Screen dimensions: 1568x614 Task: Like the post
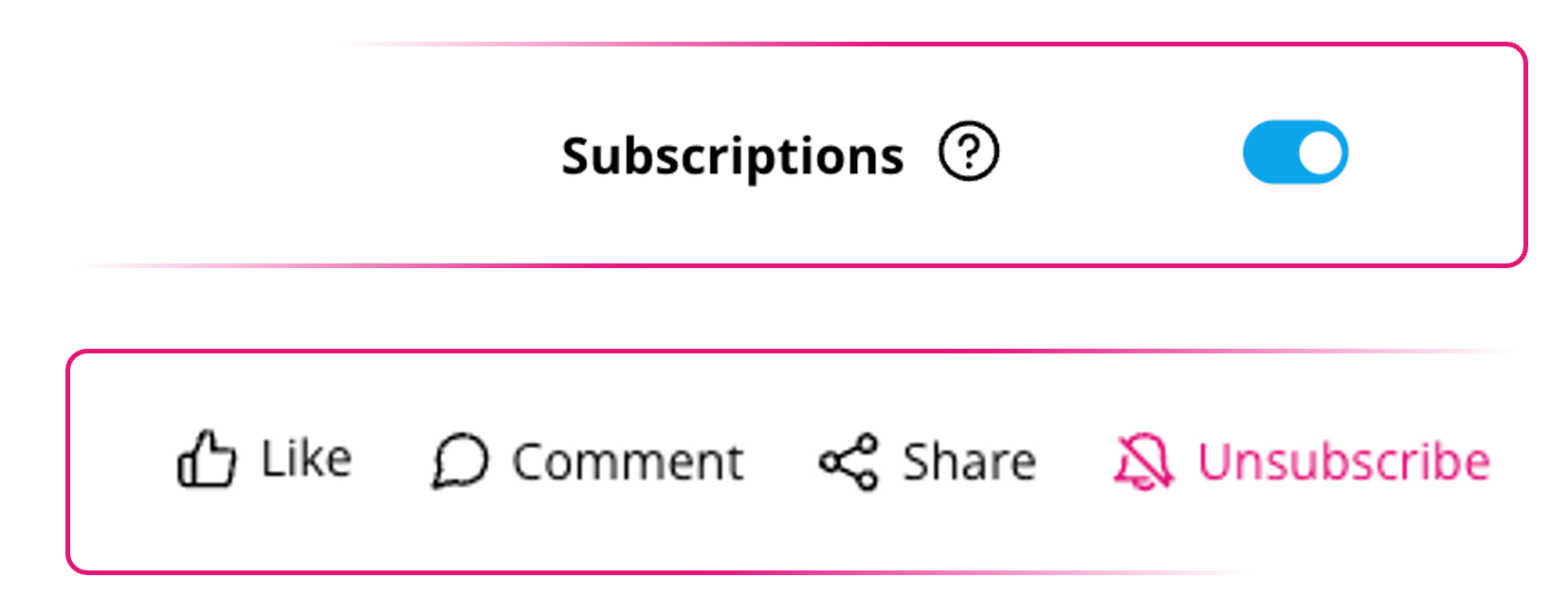coord(264,460)
